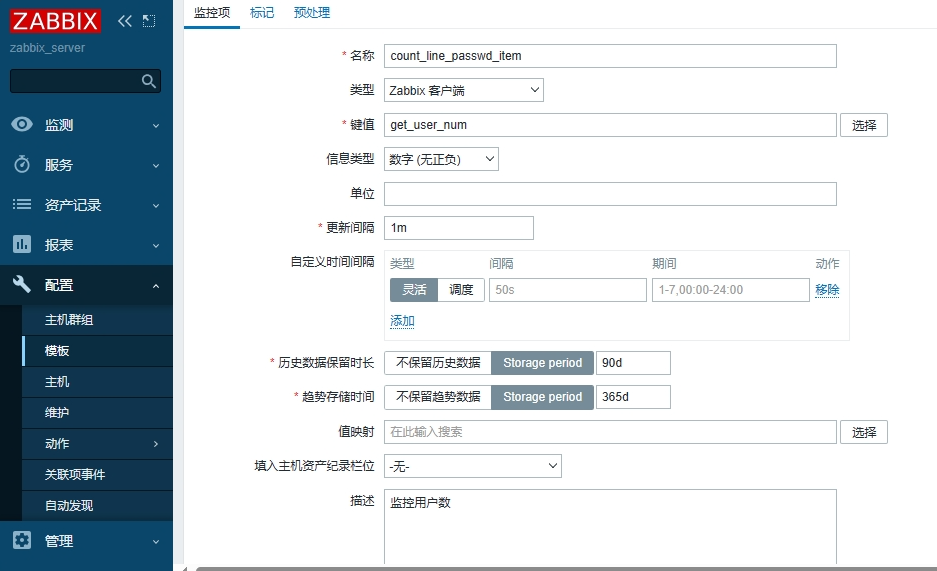
Task: Click the sidebar hide/kiosk icon
Action: click(149, 20)
